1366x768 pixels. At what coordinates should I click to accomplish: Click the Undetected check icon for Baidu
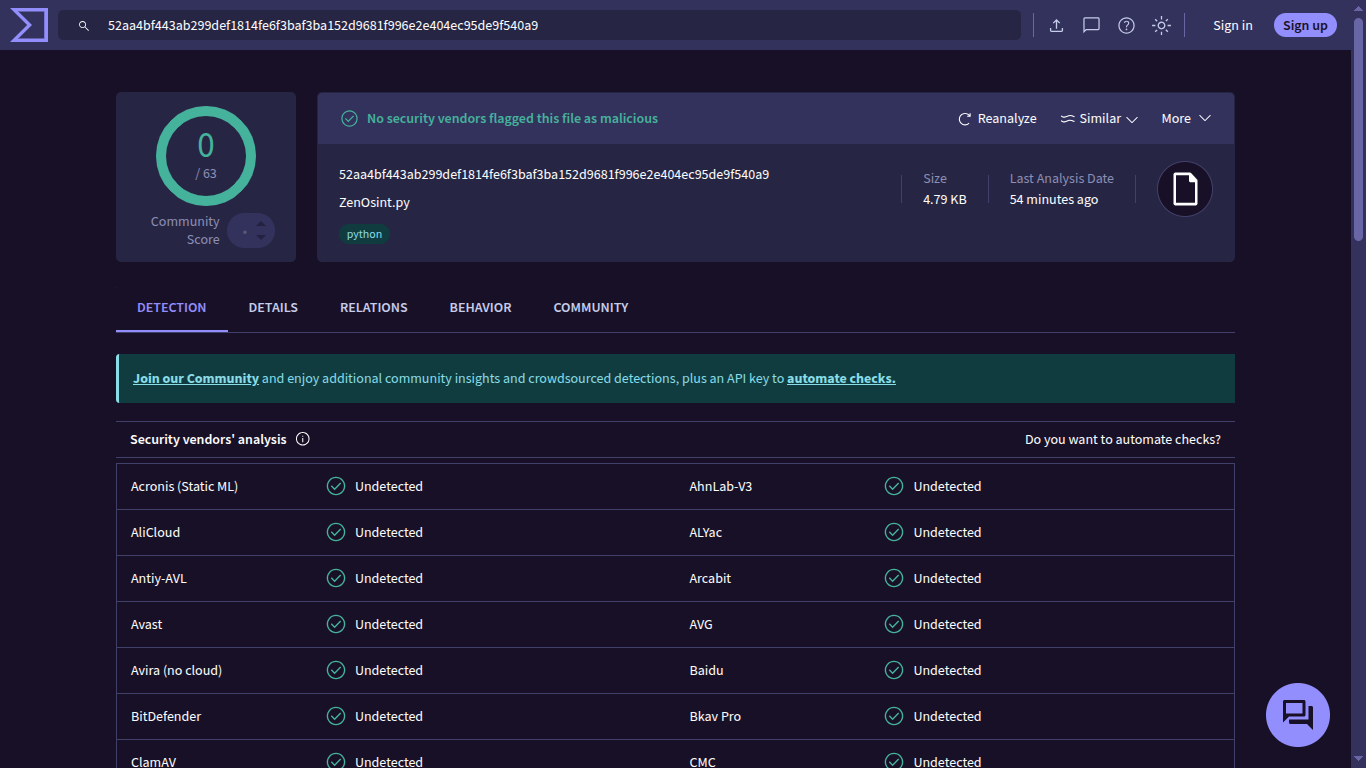(x=894, y=670)
